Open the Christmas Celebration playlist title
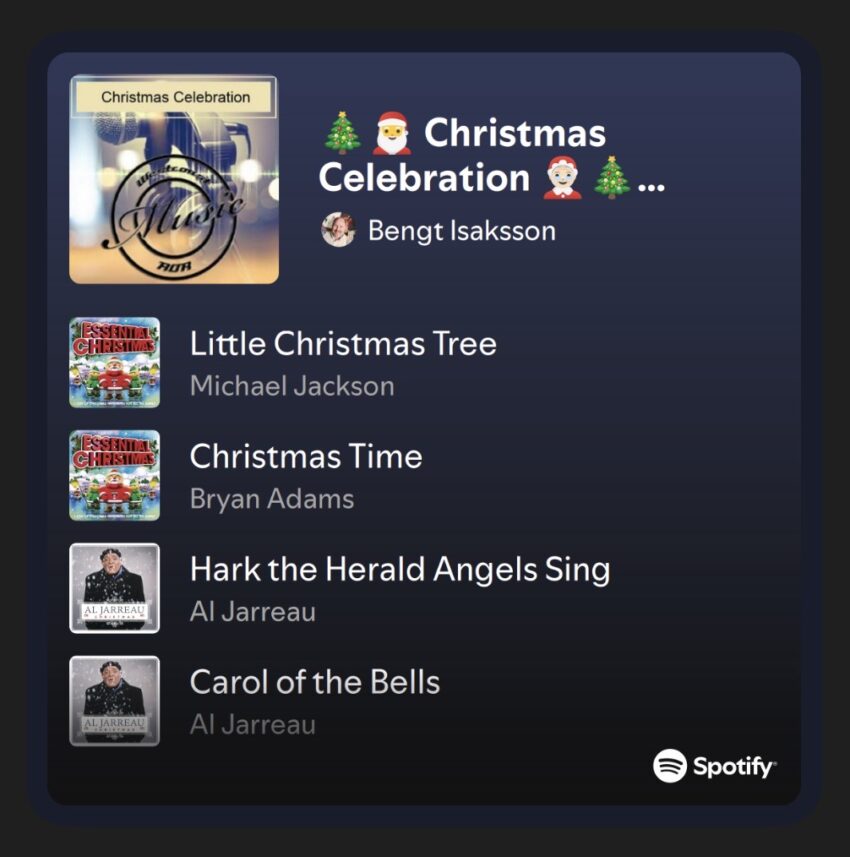The height and width of the screenshot is (857, 850). point(491,155)
